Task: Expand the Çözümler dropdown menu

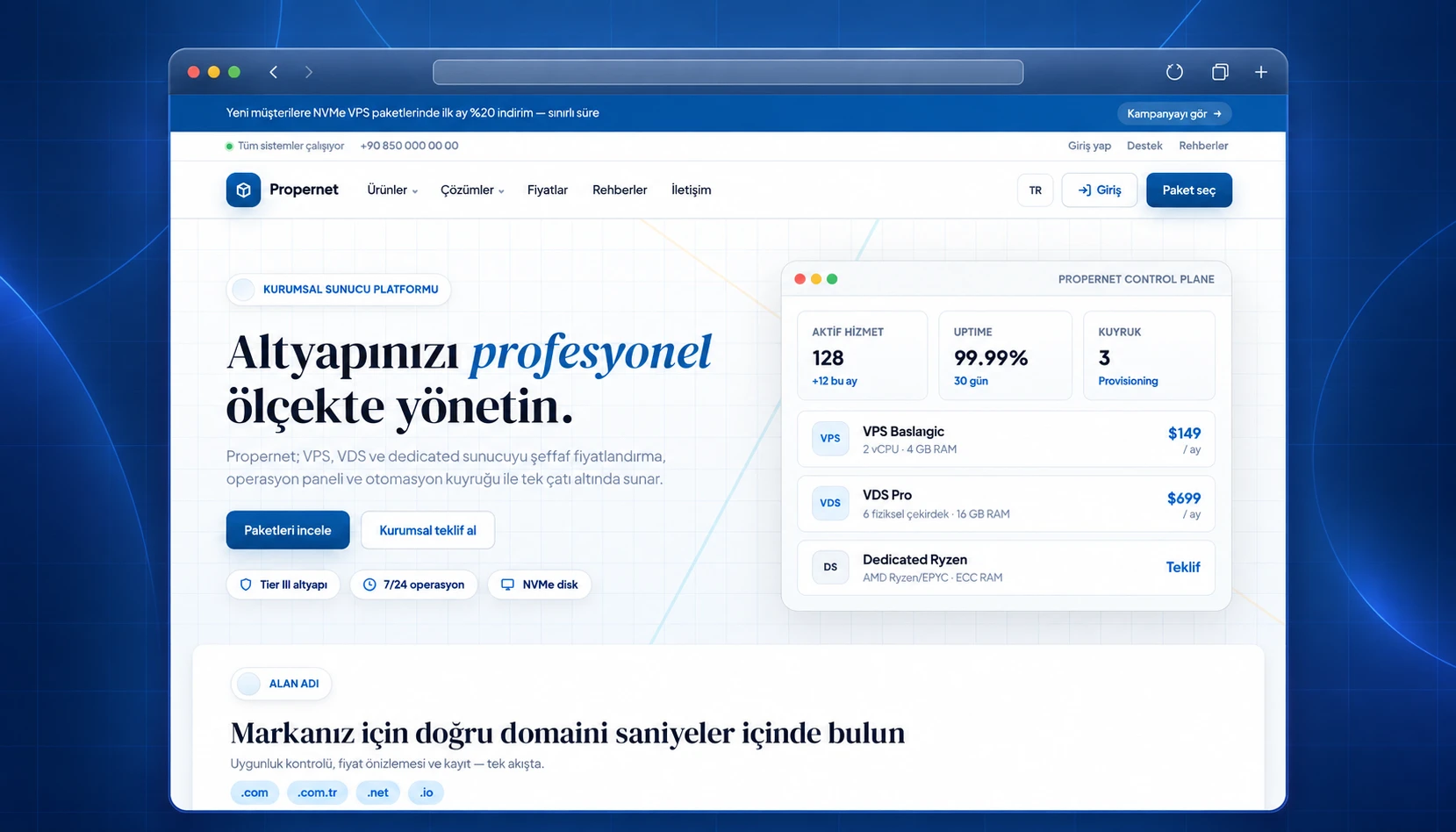Action: [472, 190]
